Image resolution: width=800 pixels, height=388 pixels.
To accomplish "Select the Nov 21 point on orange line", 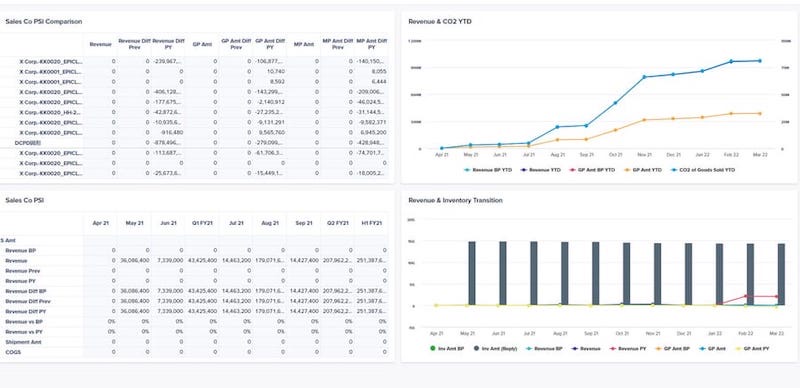I will click(644, 120).
